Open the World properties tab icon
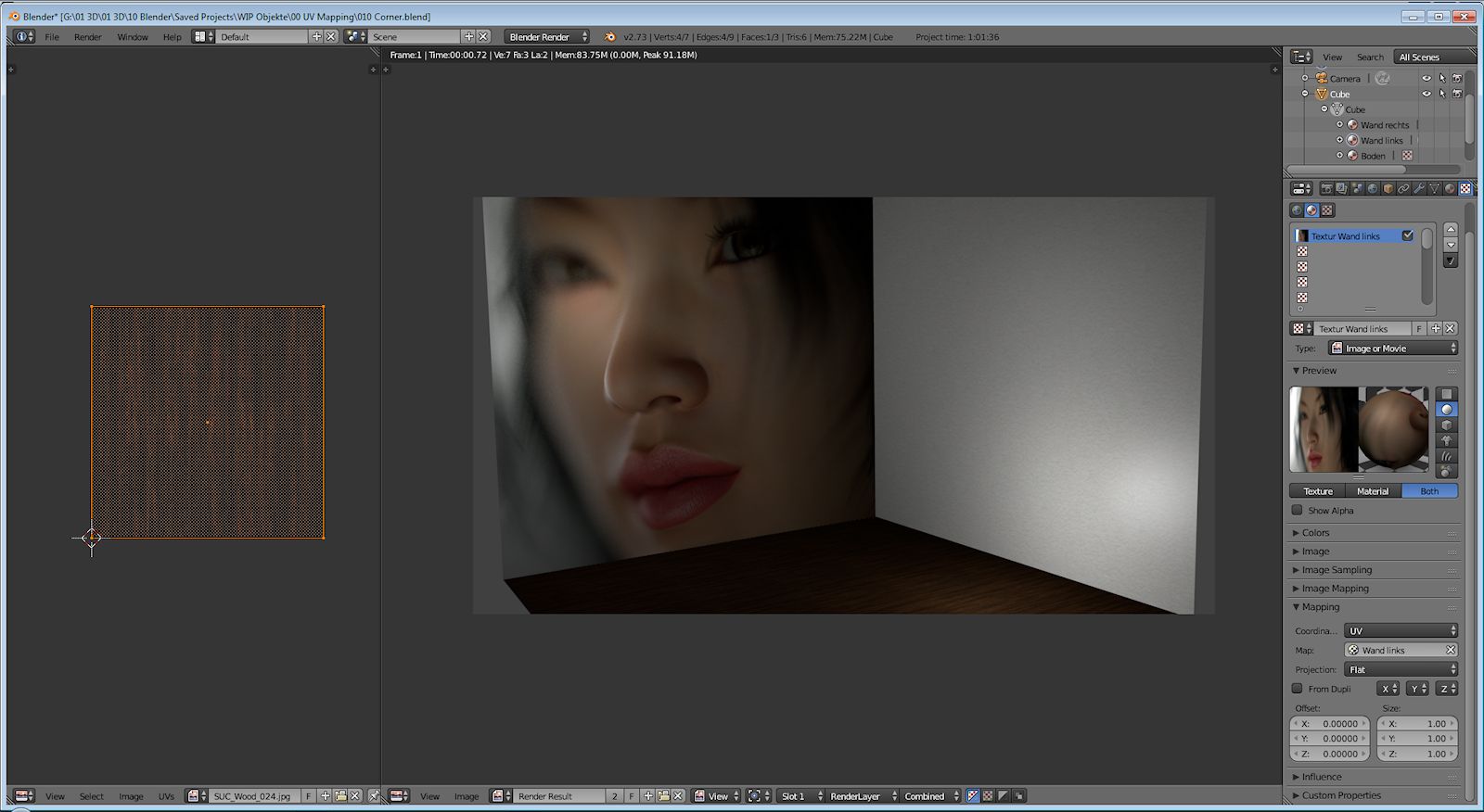The width and height of the screenshot is (1484, 812). (1373, 188)
